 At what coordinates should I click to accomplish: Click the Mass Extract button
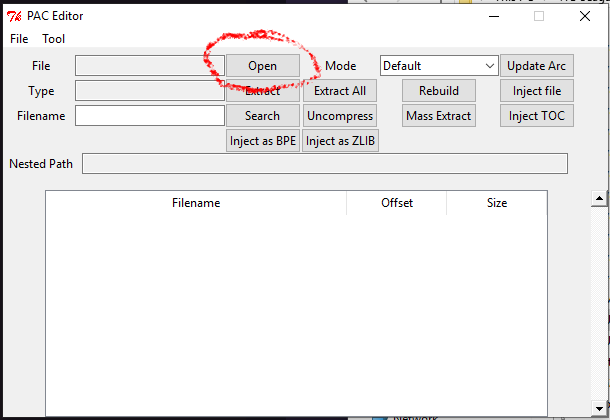pos(438,116)
